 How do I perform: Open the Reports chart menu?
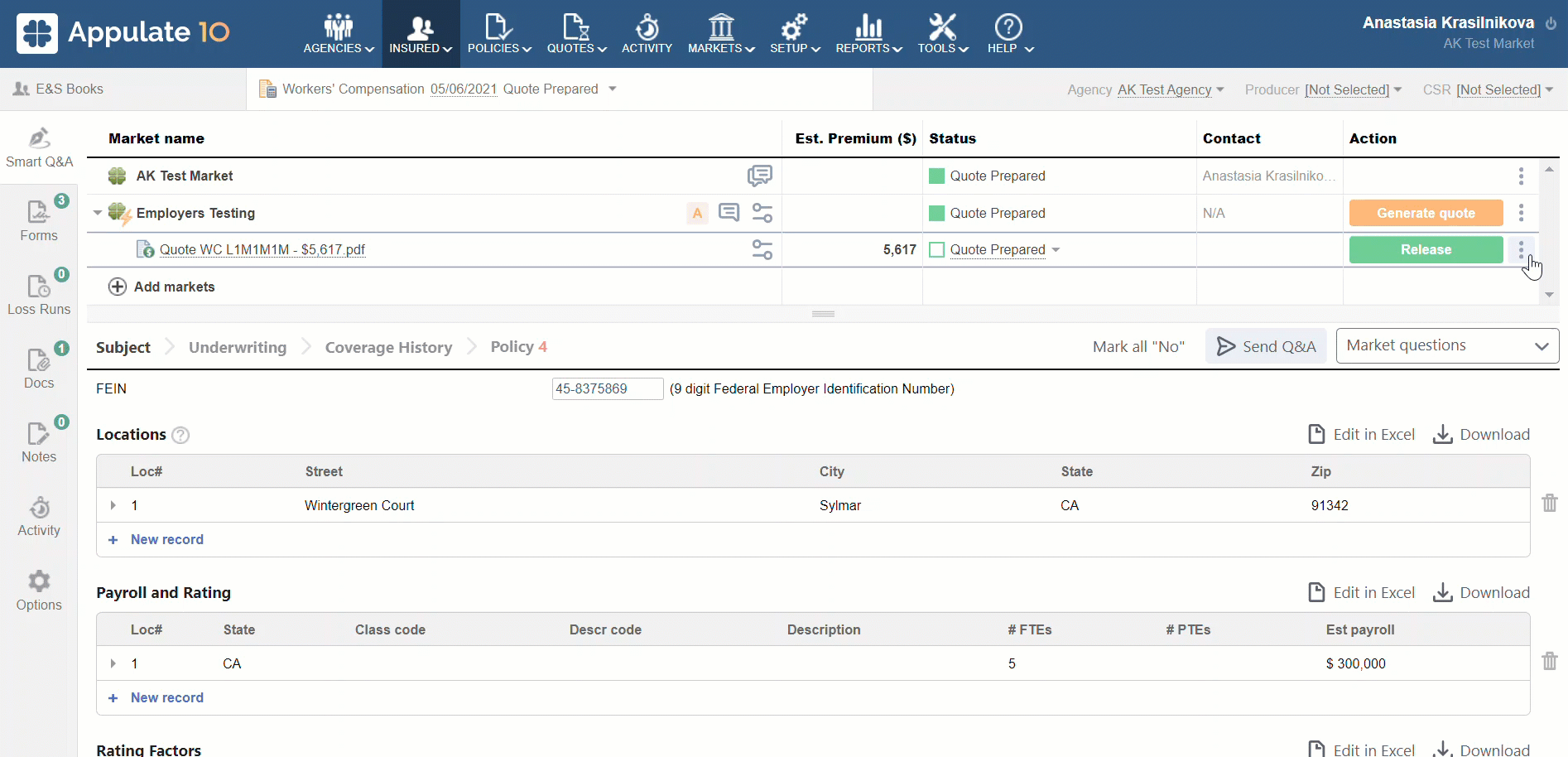(x=868, y=34)
